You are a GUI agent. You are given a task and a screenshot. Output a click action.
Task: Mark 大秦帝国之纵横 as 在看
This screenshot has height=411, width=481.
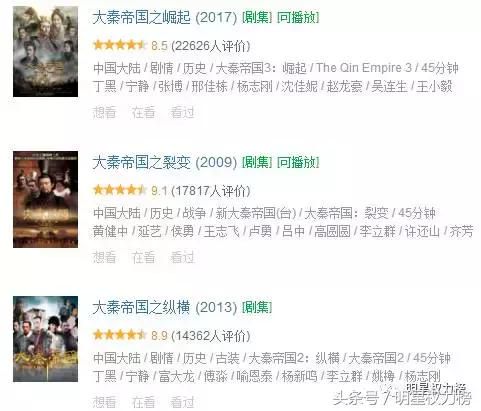[x=143, y=402]
